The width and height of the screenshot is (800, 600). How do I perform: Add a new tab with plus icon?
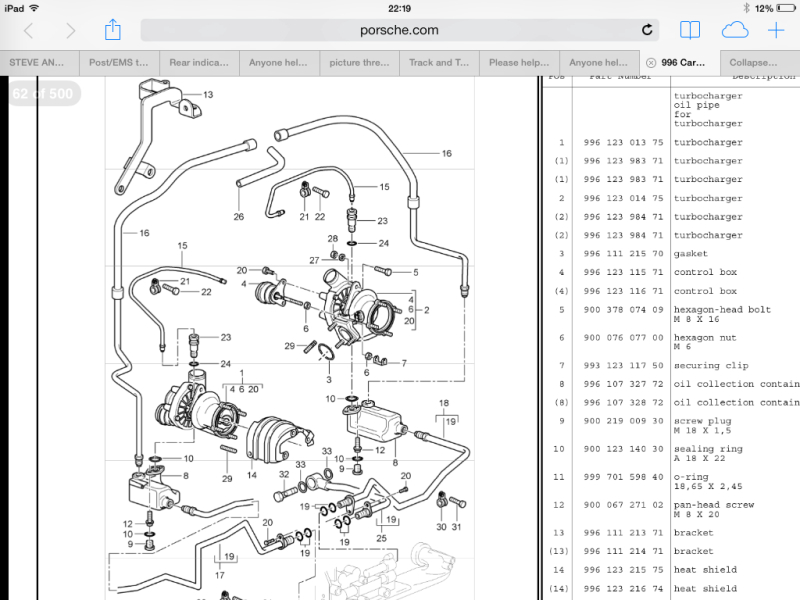tap(776, 30)
